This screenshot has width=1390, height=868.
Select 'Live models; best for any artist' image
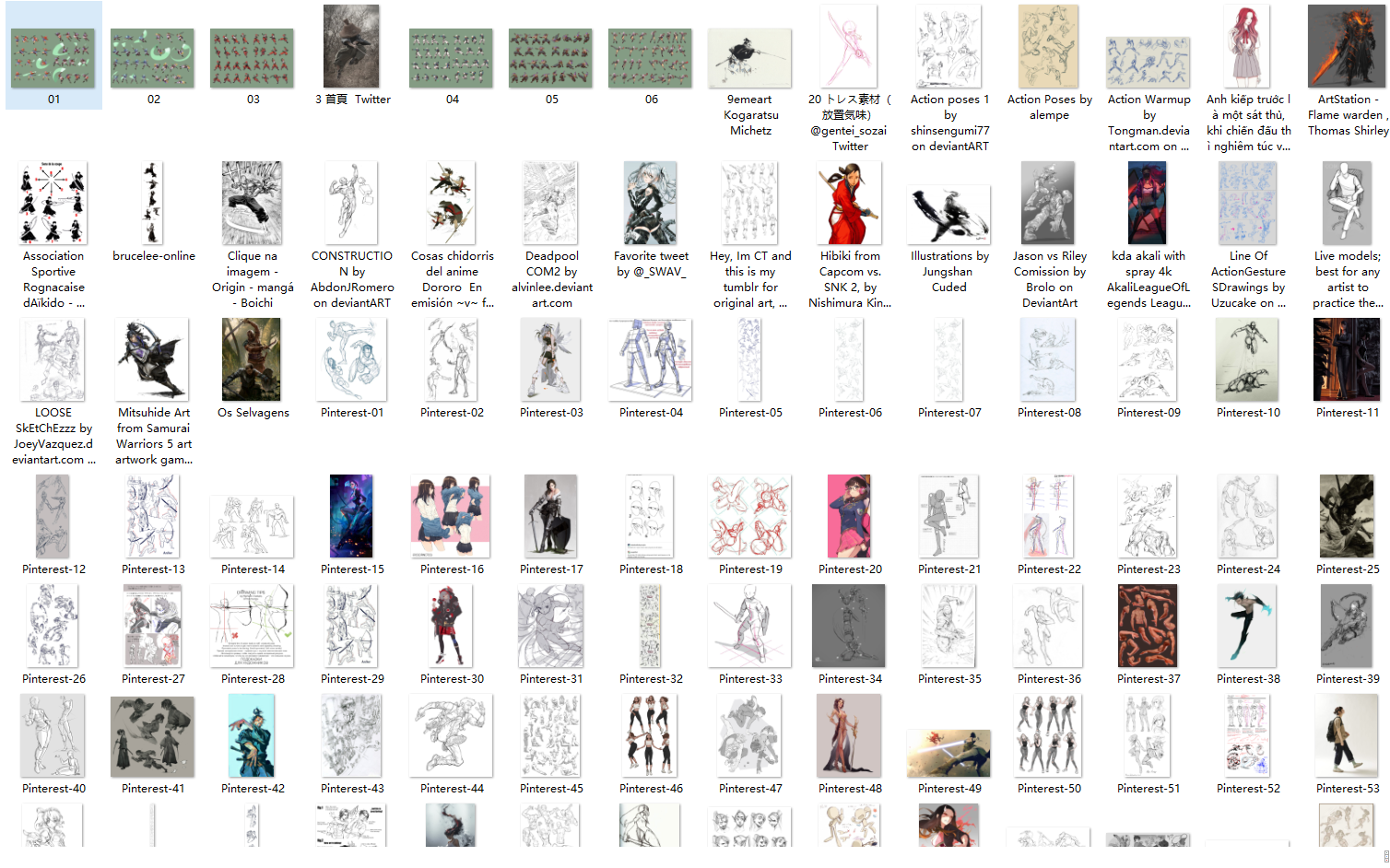click(x=1348, y=203)
